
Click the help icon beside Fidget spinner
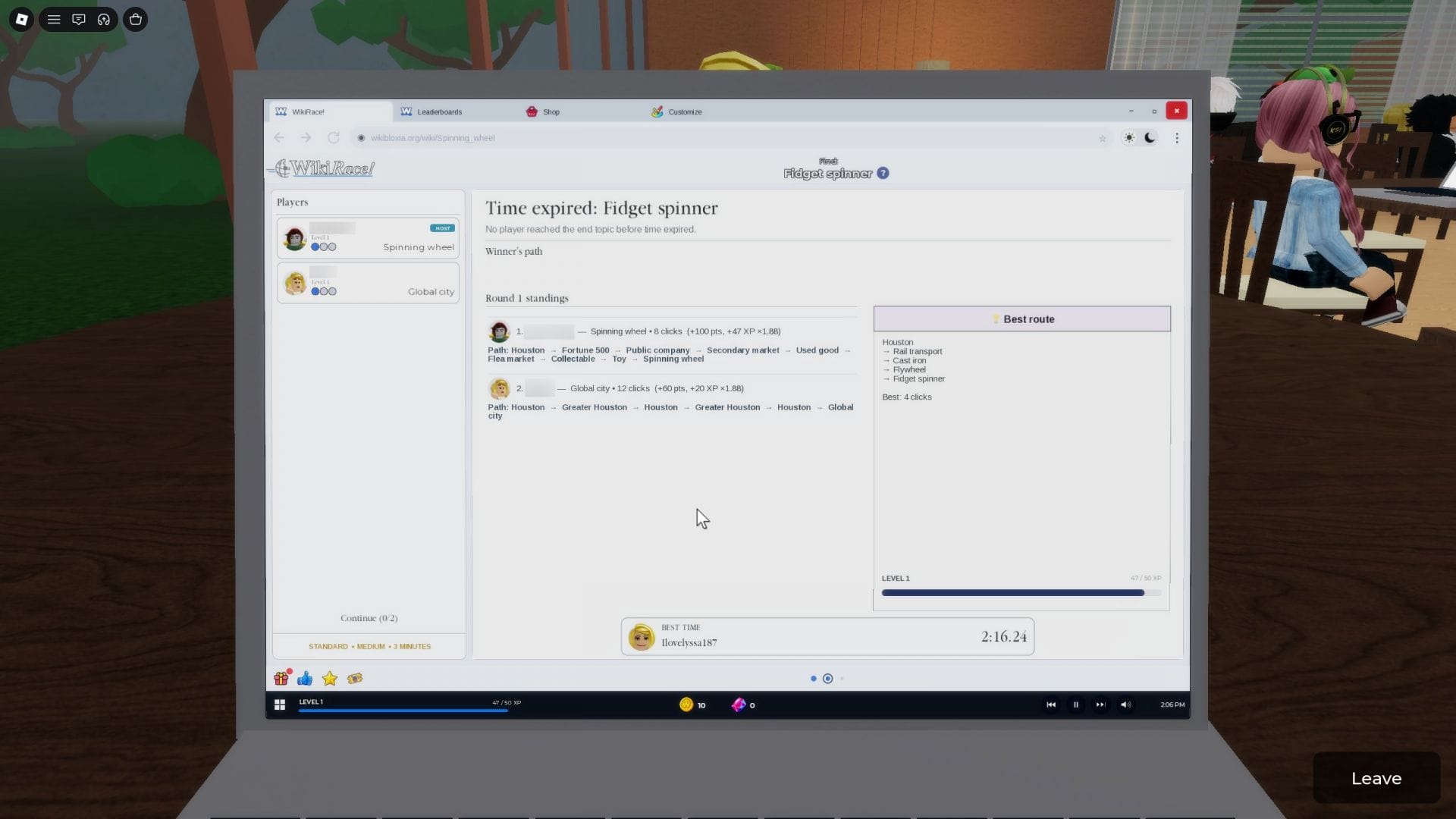point(883,174)
